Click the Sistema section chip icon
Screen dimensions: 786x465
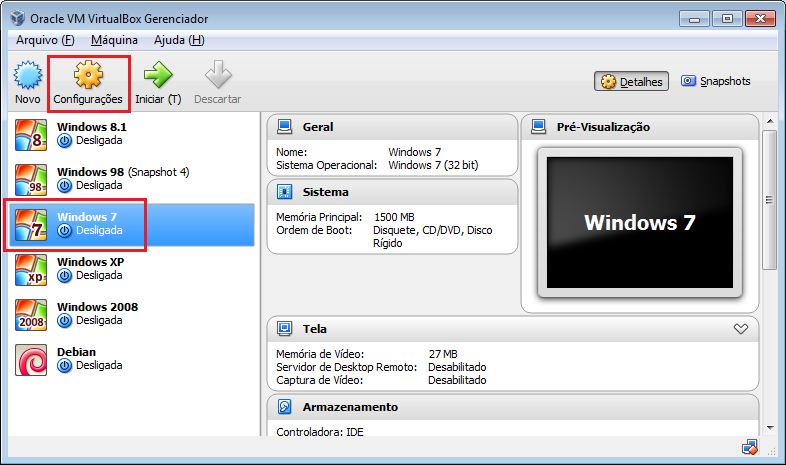285,192
